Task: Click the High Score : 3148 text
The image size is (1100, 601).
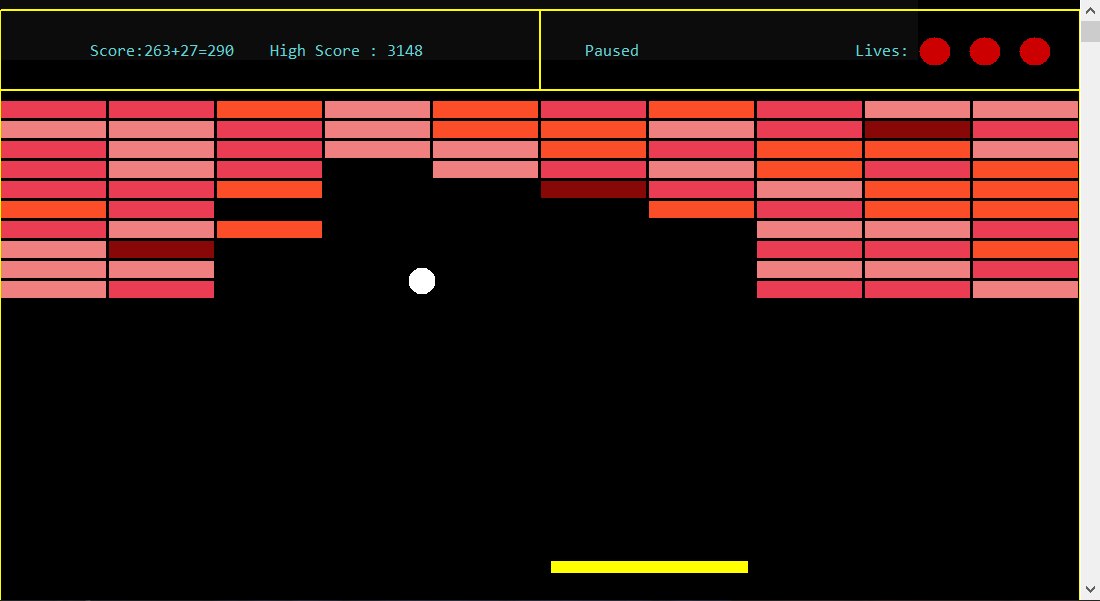Action: coord(346,50)
